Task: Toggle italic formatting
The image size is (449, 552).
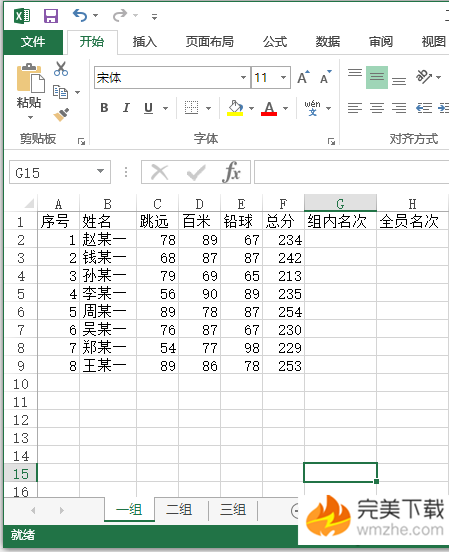Action: (x=126, y=108)
